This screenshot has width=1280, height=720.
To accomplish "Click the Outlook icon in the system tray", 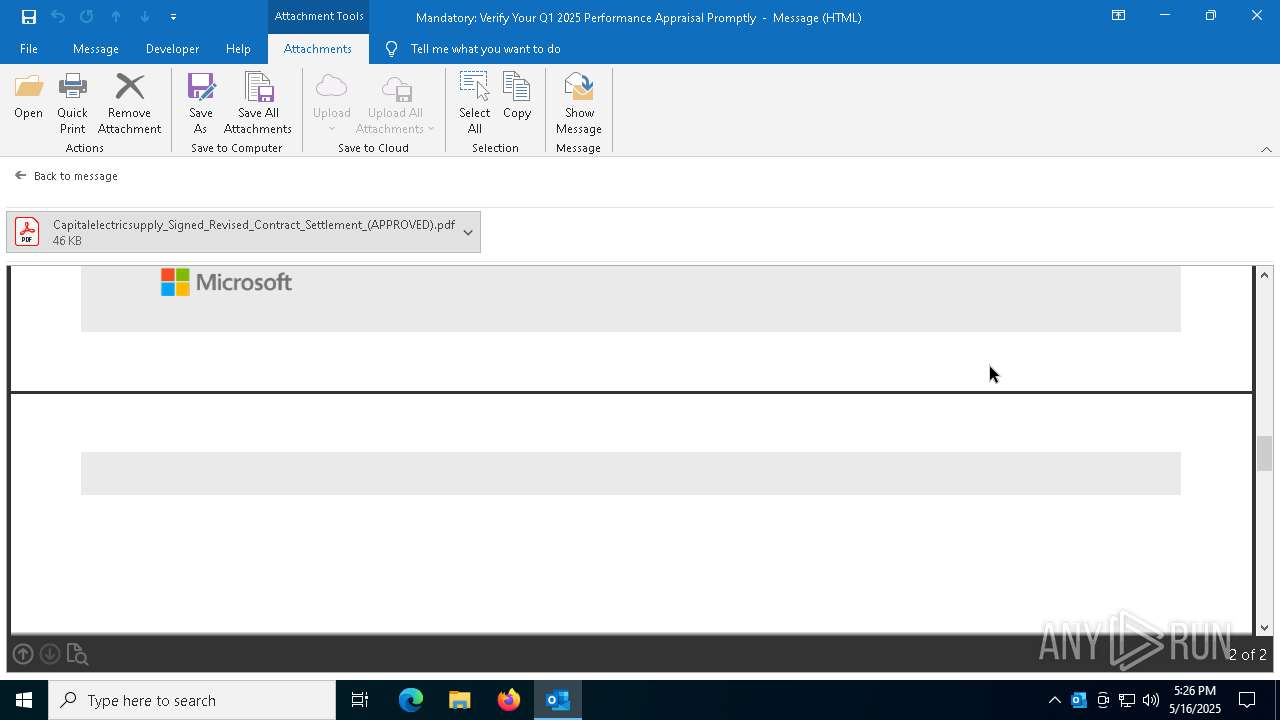I will (x=1079, y=700).
